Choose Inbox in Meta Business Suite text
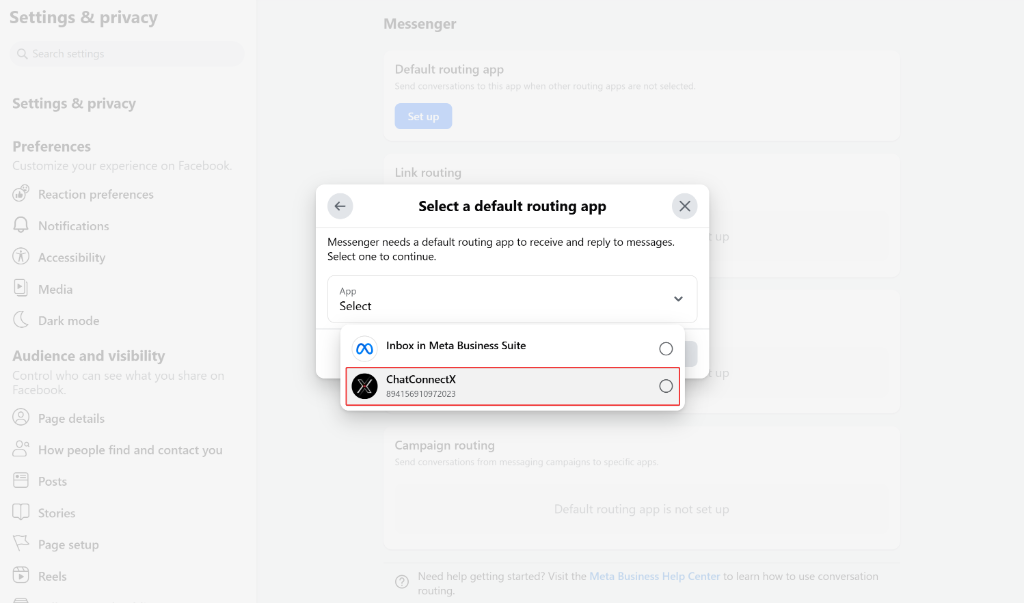Viewport: 1024px width, 603px height. pos(456,346)
